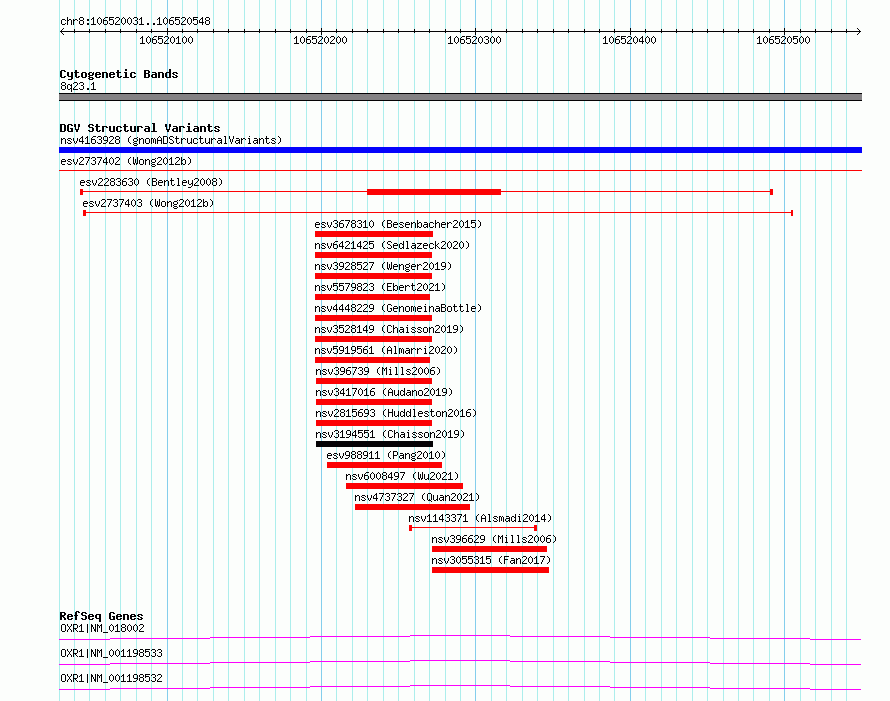890x701 pixels.
Task: Select the red bar under nsv4448229
Action: coord(373,318)
